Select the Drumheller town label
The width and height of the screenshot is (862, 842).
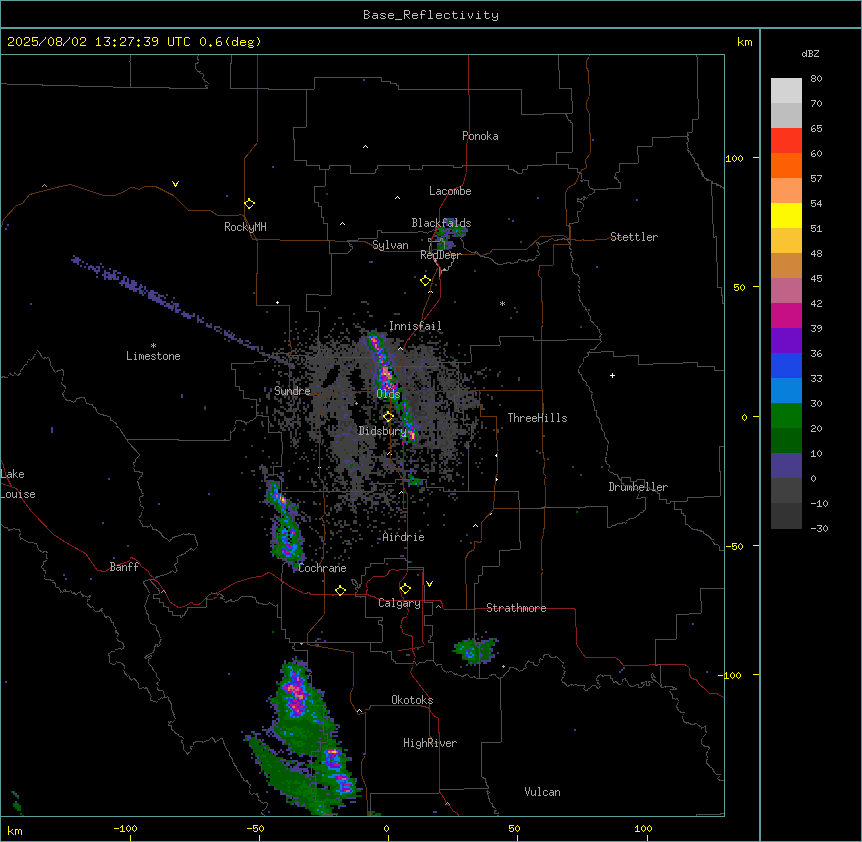(x=638, y=487)
